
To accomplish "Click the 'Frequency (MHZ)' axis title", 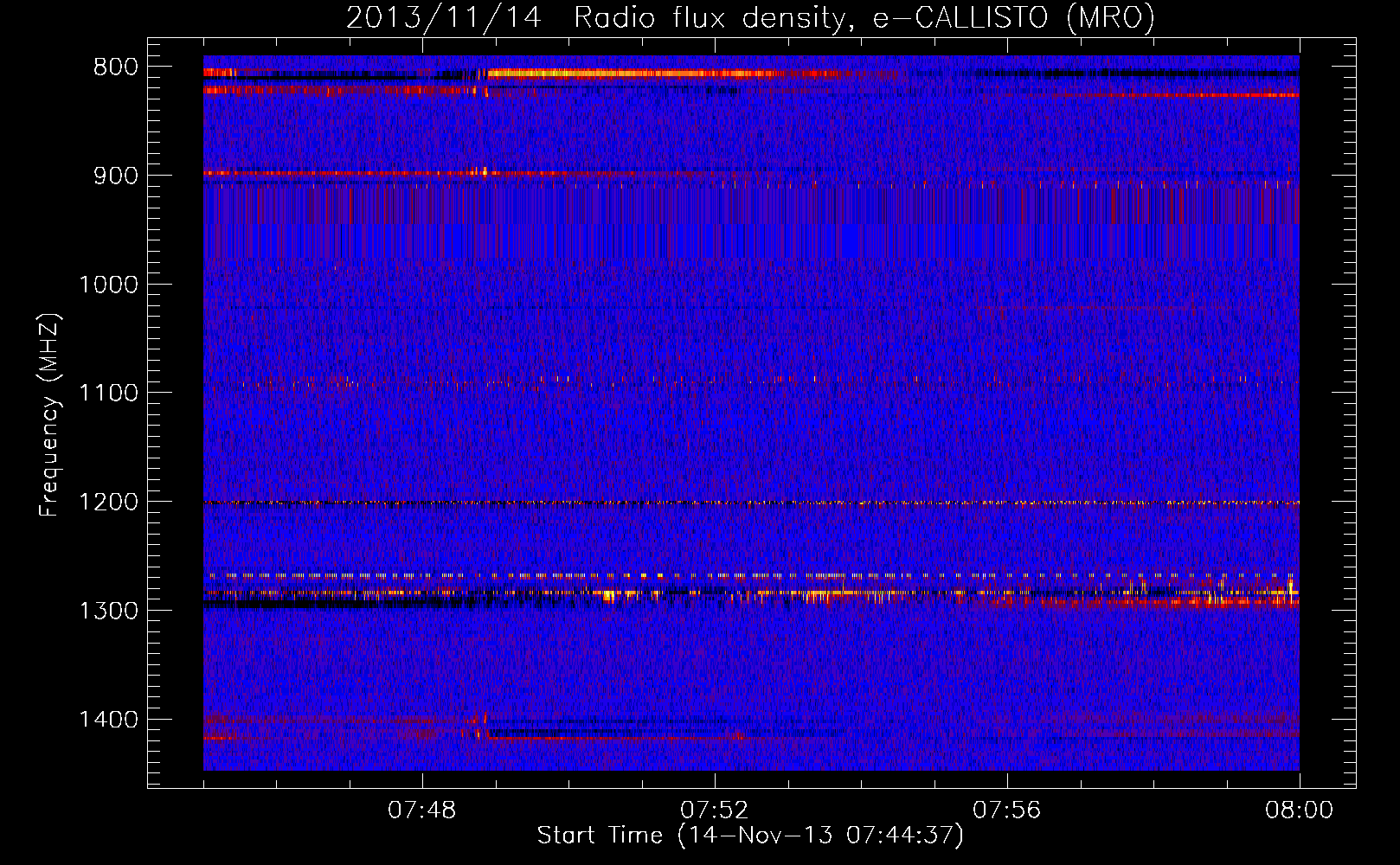I will (50, 415).
